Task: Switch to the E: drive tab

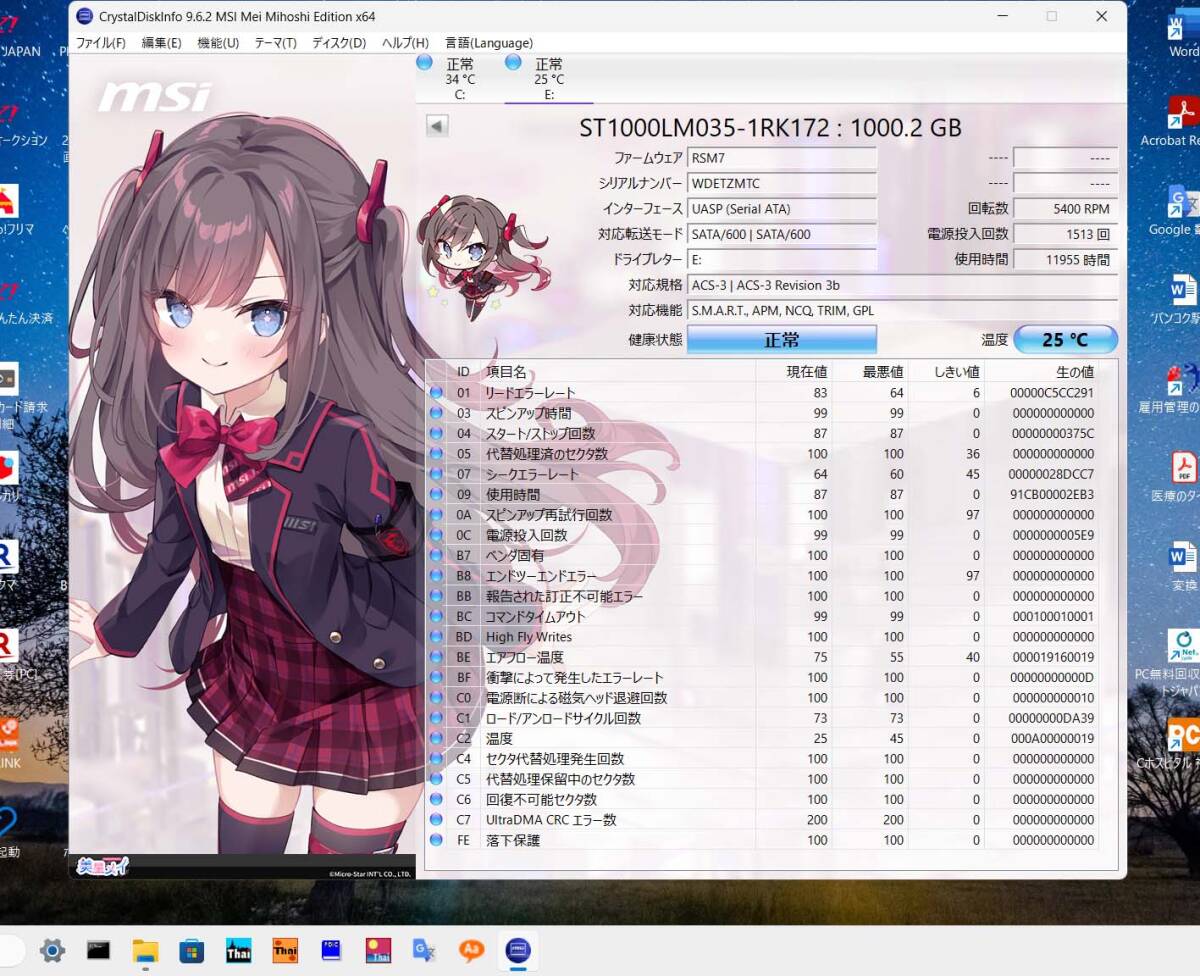Action: pos(548,78)
